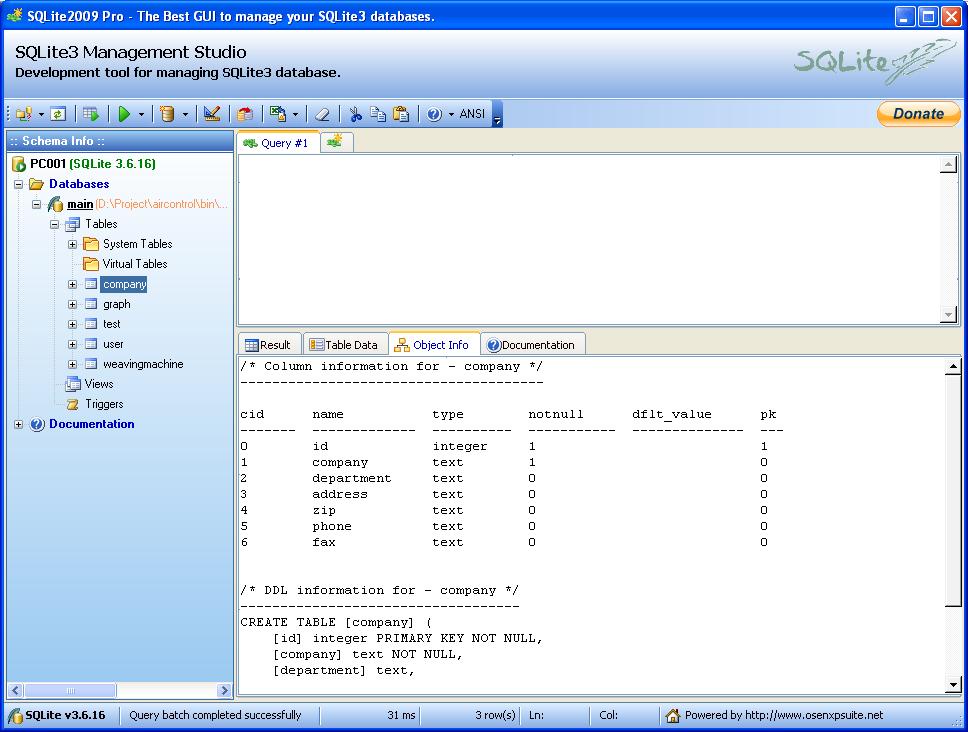Click the table with green arrow icon
Viewport: 968px width, 732px height.
point(91,114)
